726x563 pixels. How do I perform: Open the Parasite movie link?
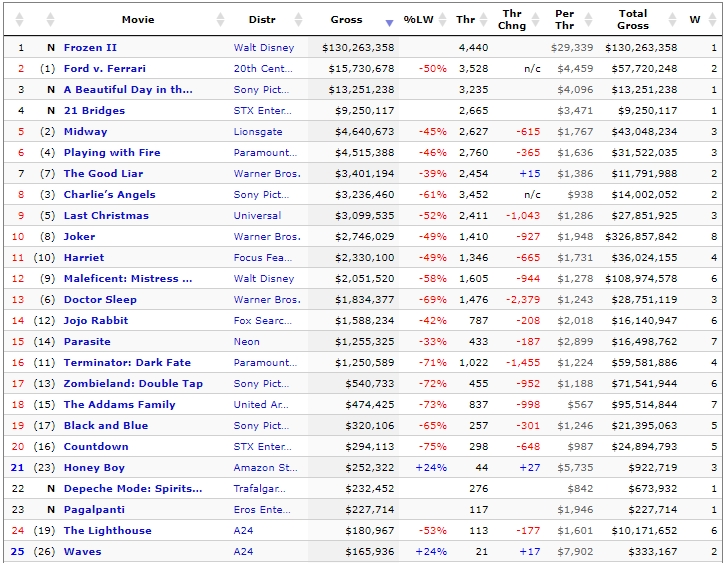[x=87, y=342]
